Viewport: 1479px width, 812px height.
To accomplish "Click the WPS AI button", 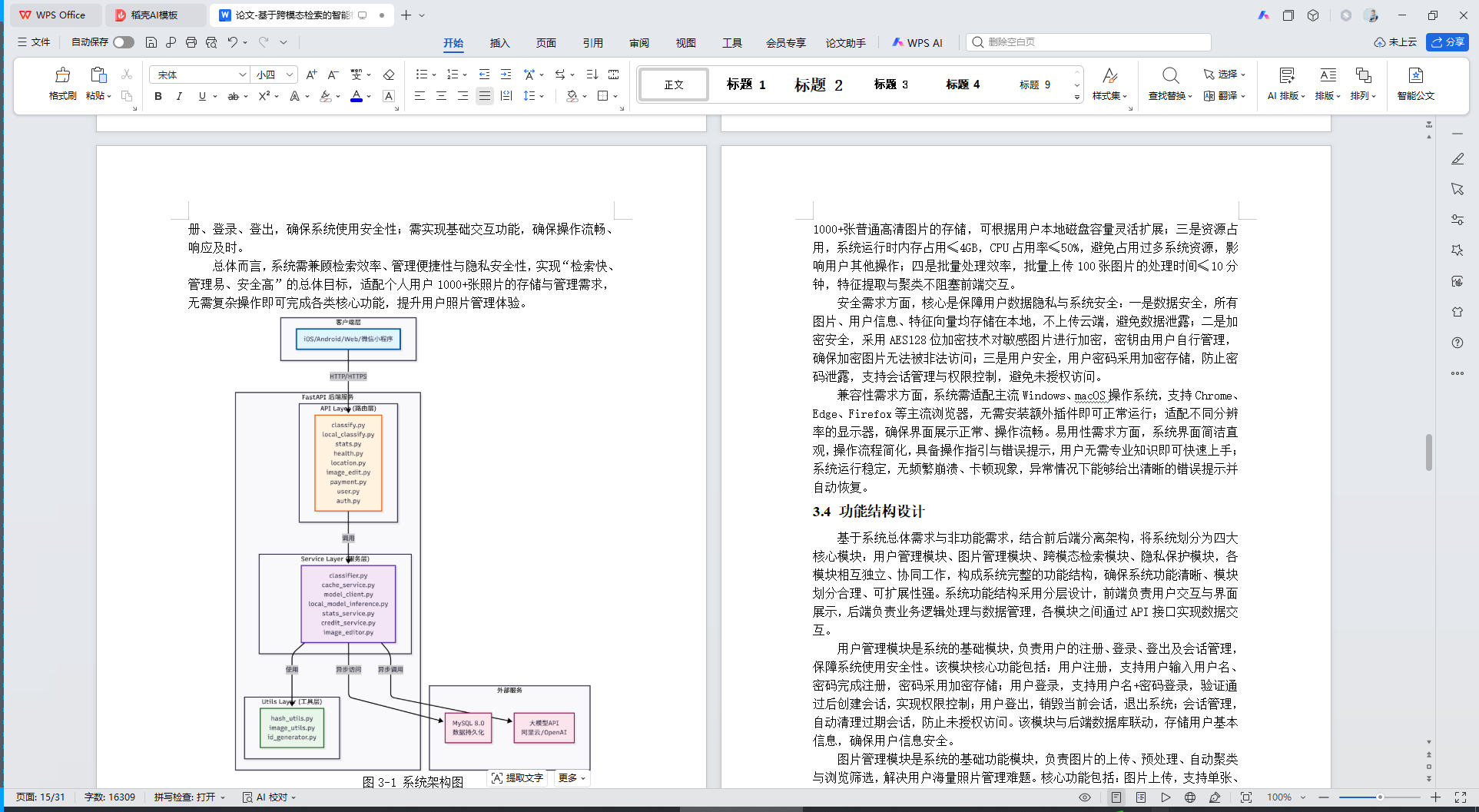I will pos(917,43).
